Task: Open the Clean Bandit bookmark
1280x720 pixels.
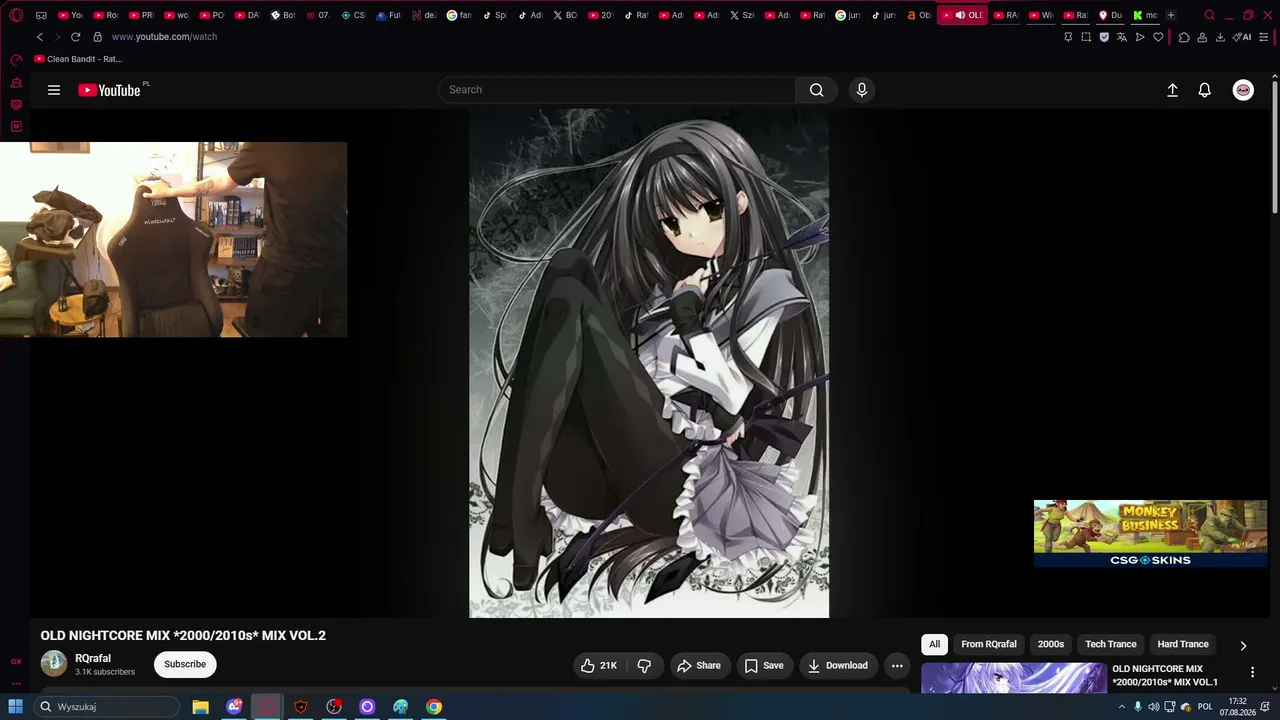Action: (x=78, y=59)
